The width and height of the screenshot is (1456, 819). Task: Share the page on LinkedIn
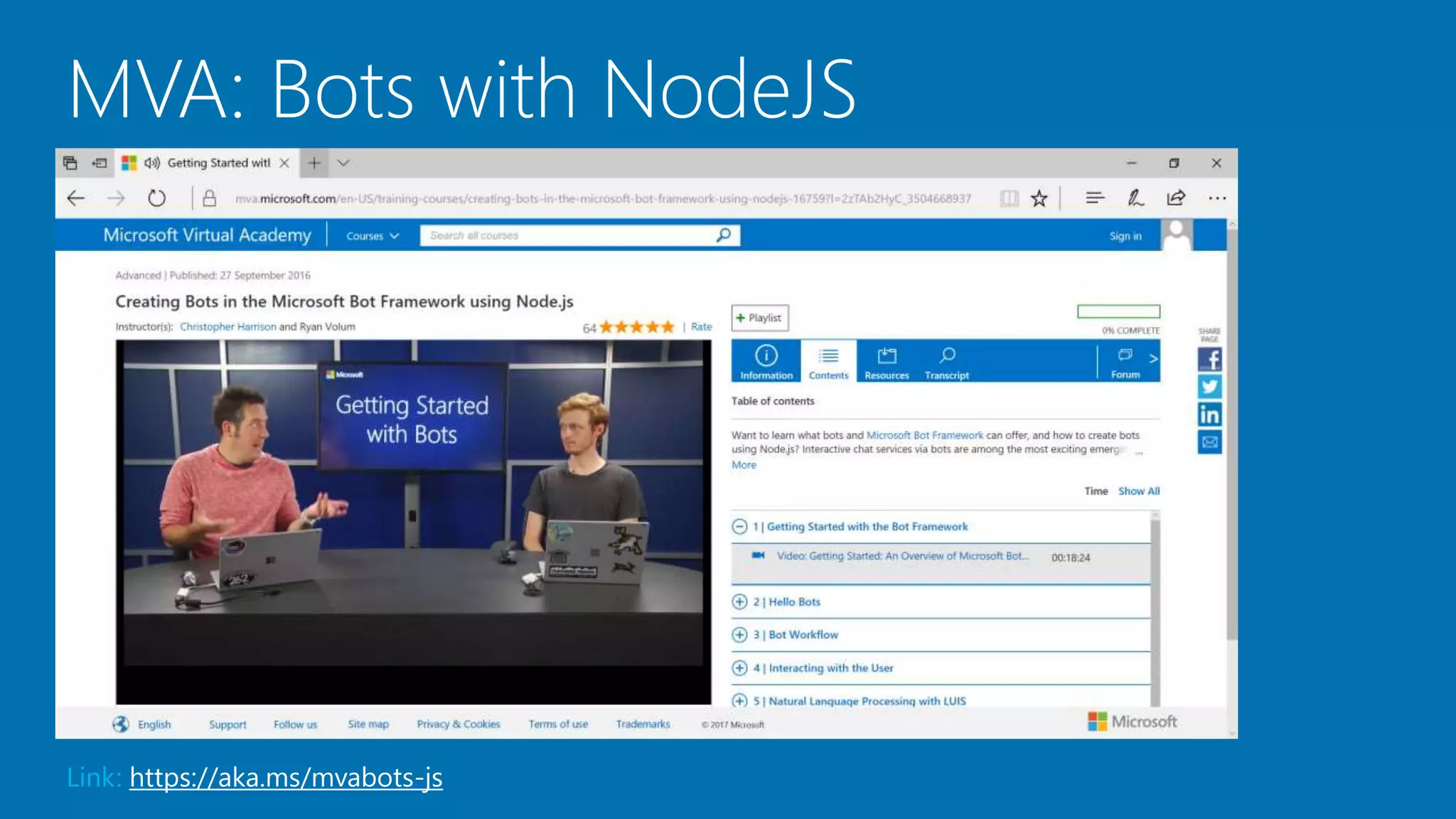click(1209, 414)
